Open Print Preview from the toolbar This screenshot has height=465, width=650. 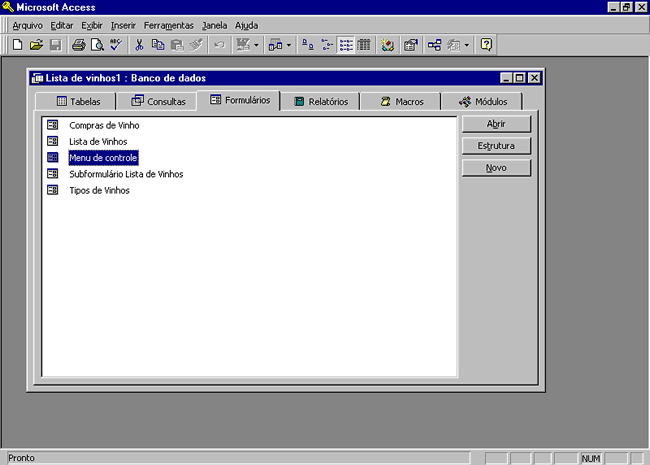97,45
